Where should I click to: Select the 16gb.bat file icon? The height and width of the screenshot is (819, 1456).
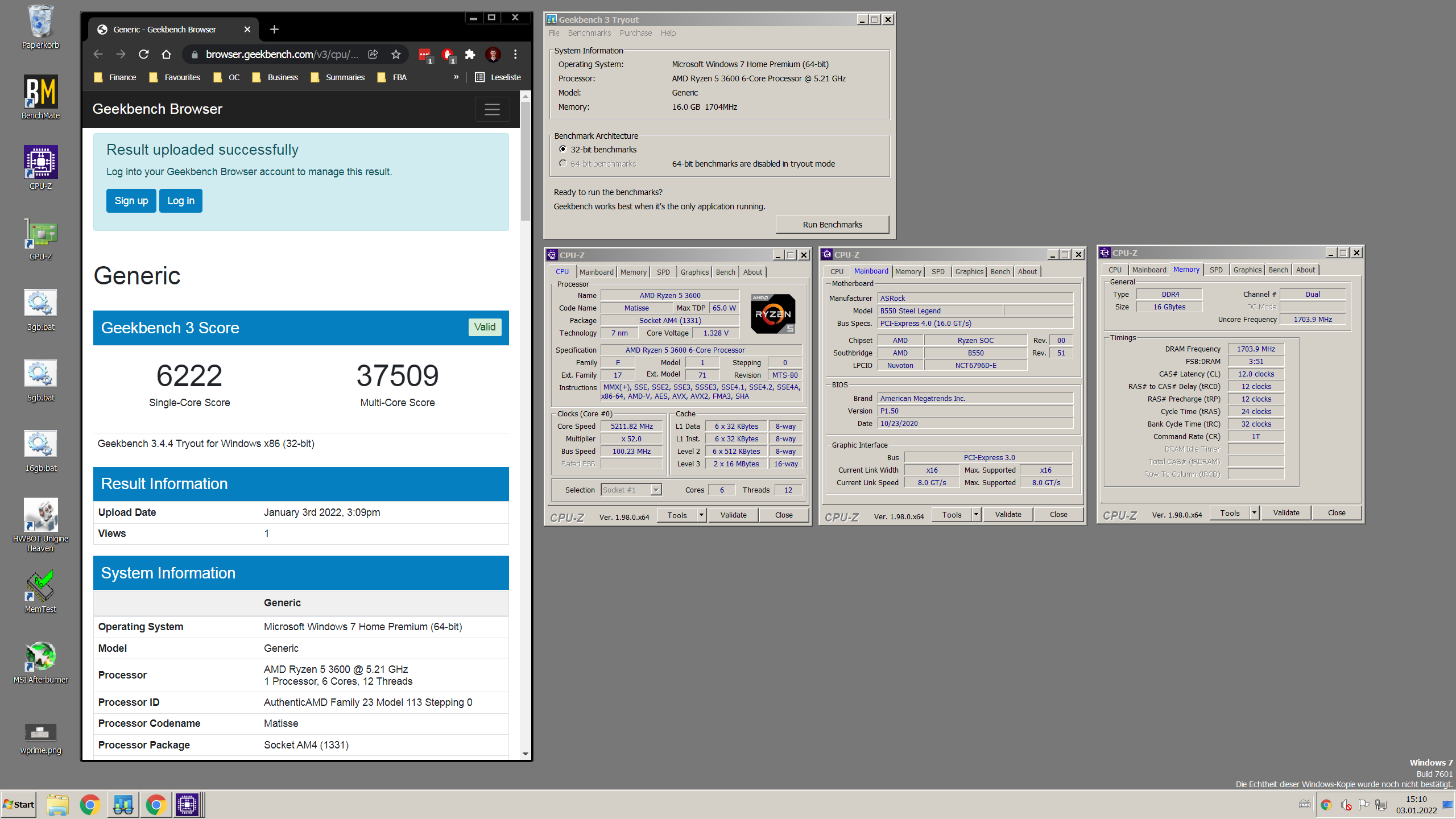[40, 450]
